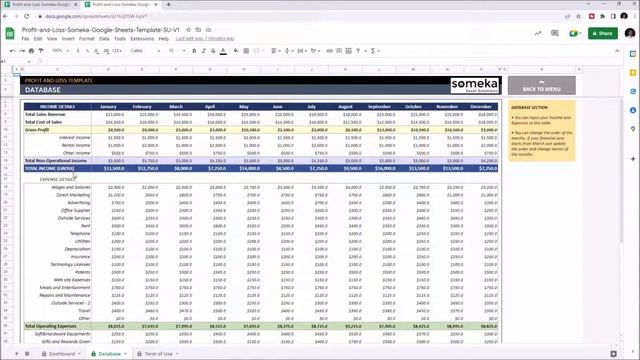Click the Insert chart icon
The width and height of the screenshot is (640, 360).
[348, 51]
